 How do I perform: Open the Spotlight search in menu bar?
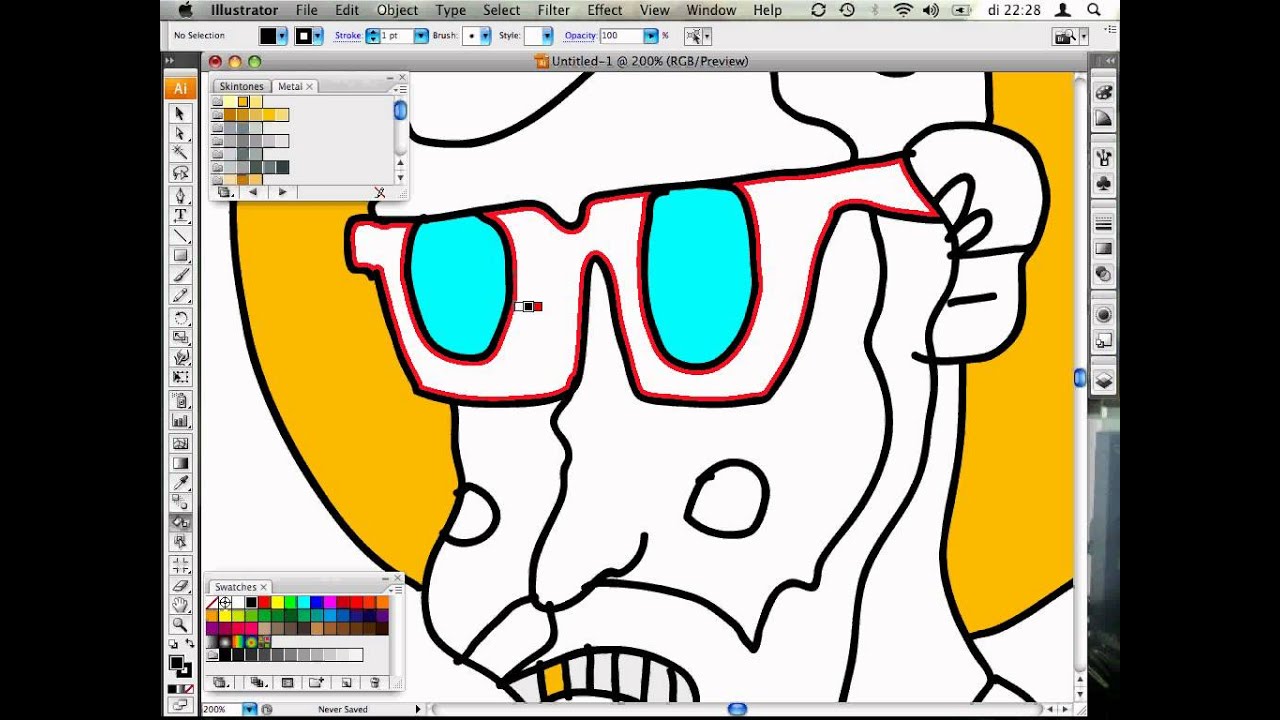(1093, 10)
